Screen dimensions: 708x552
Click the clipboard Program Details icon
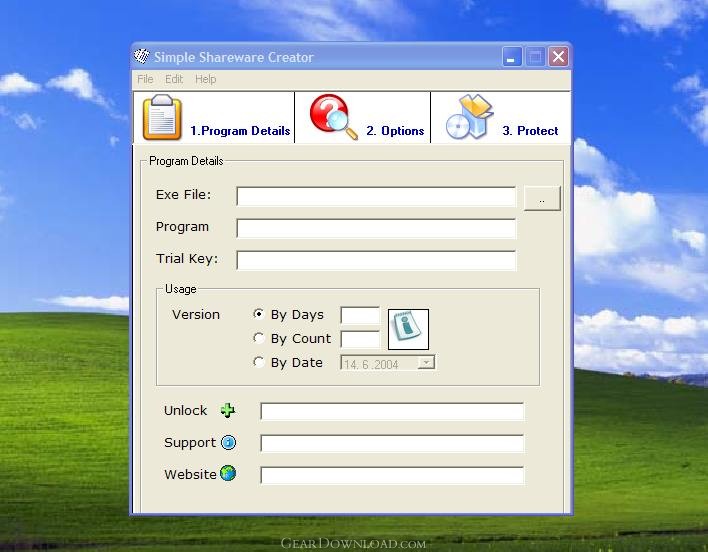(162, 117)
